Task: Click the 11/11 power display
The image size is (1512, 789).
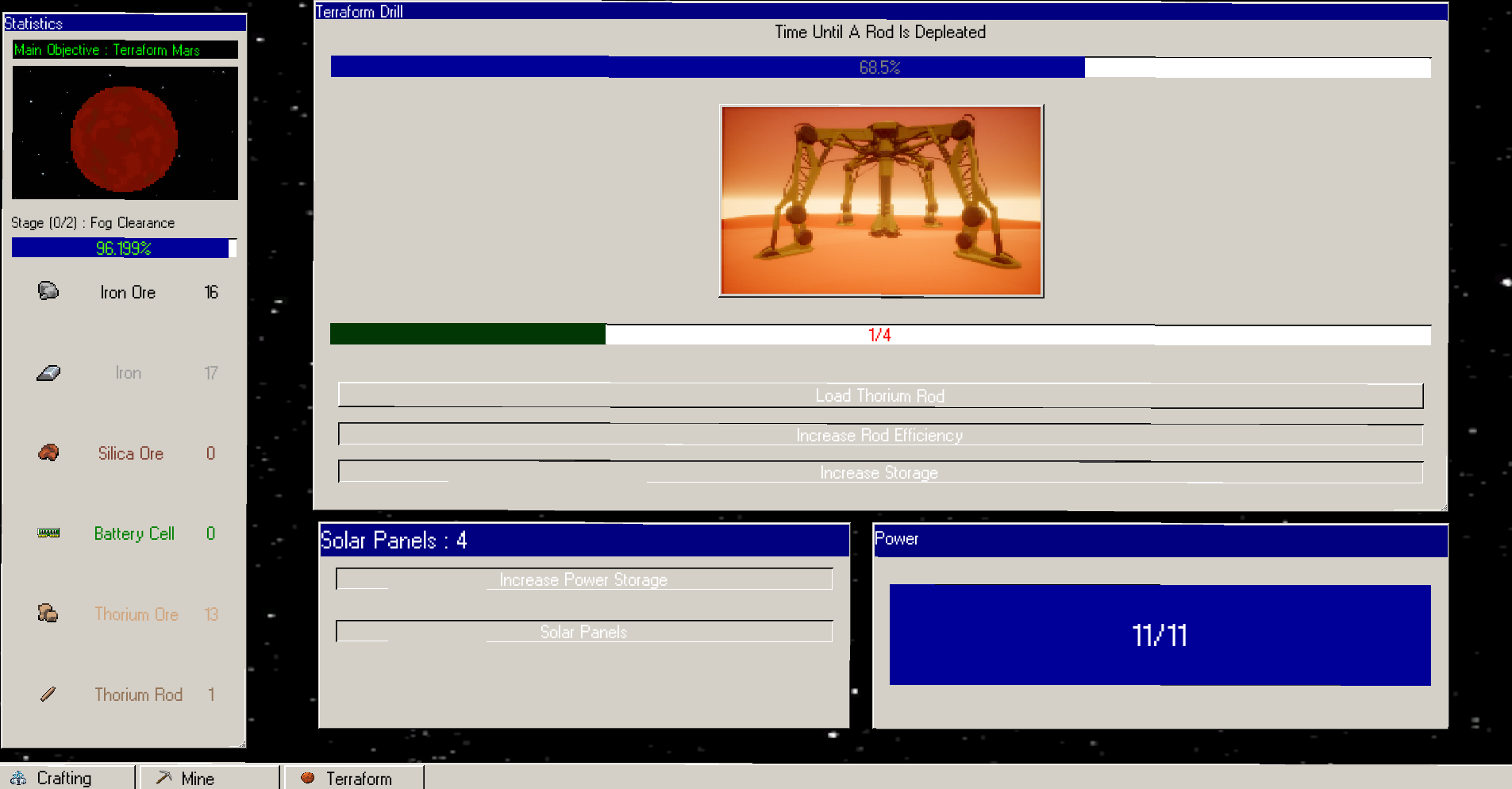Action: [x=1160, y=635]
